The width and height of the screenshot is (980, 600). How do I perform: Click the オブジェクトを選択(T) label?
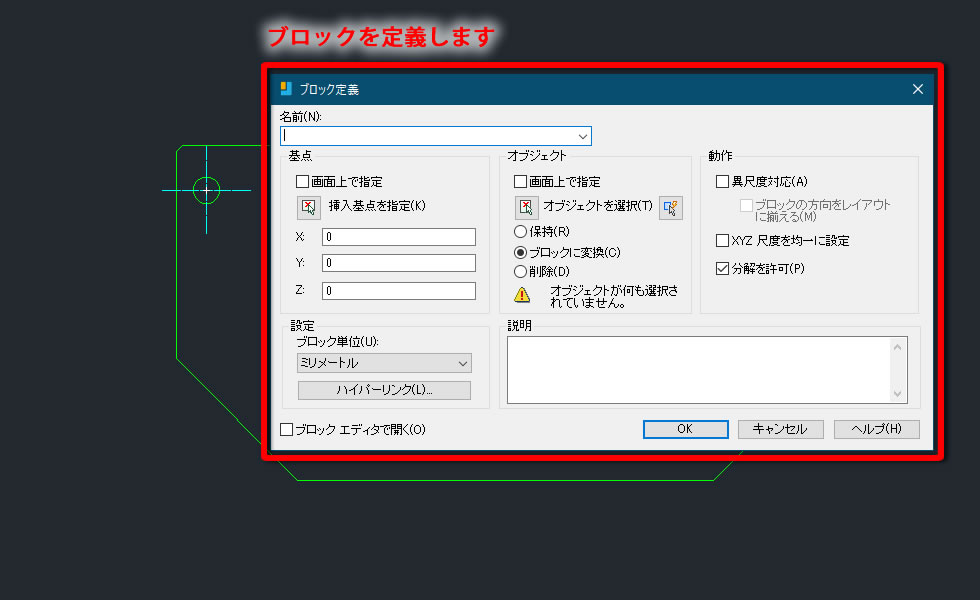598,206
